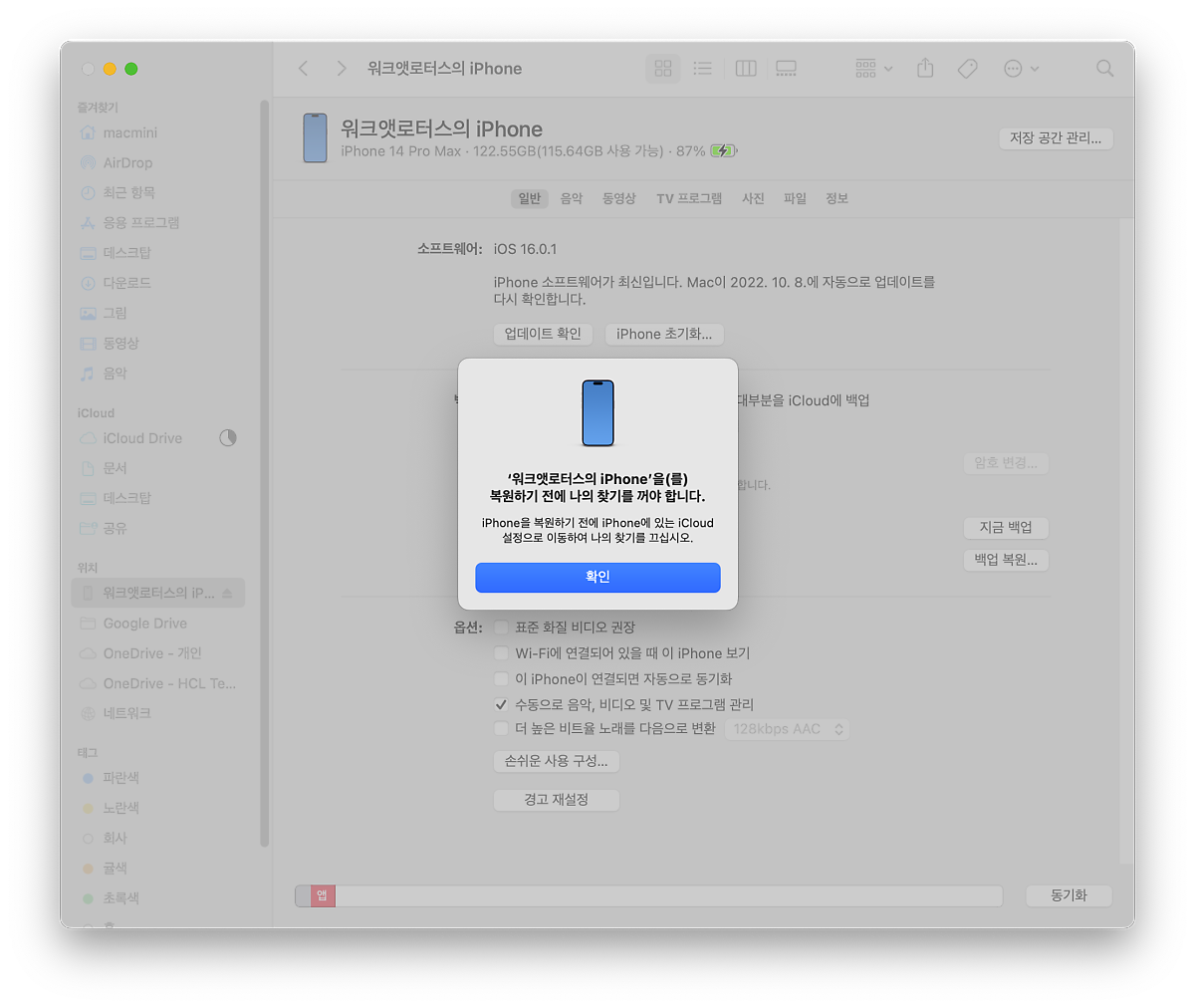This screenshot has height=1008, width=1195.
Task: Click 저장 공간 관리... button
Action: [1056, 138]
